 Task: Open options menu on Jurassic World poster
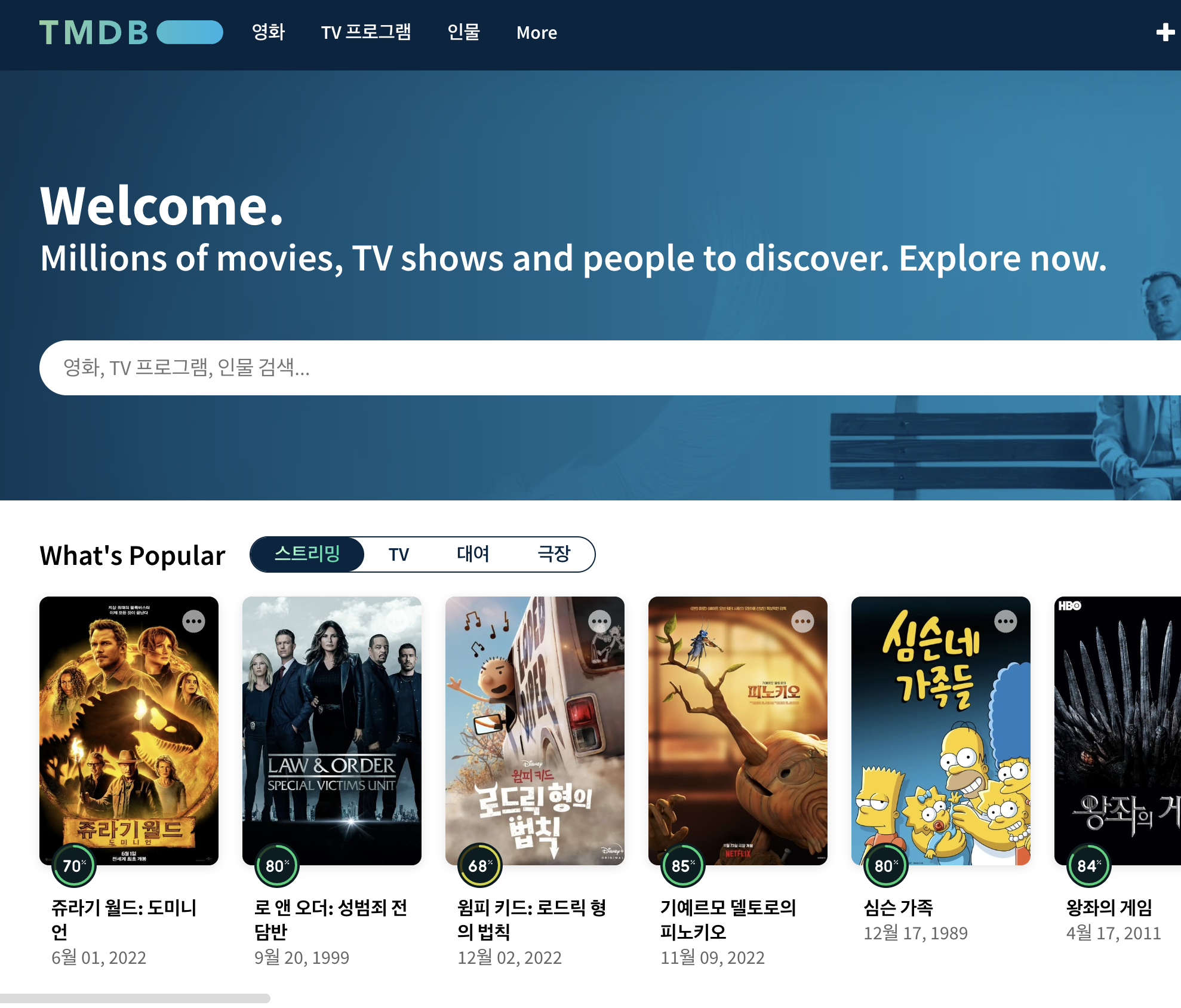(193, 622)
